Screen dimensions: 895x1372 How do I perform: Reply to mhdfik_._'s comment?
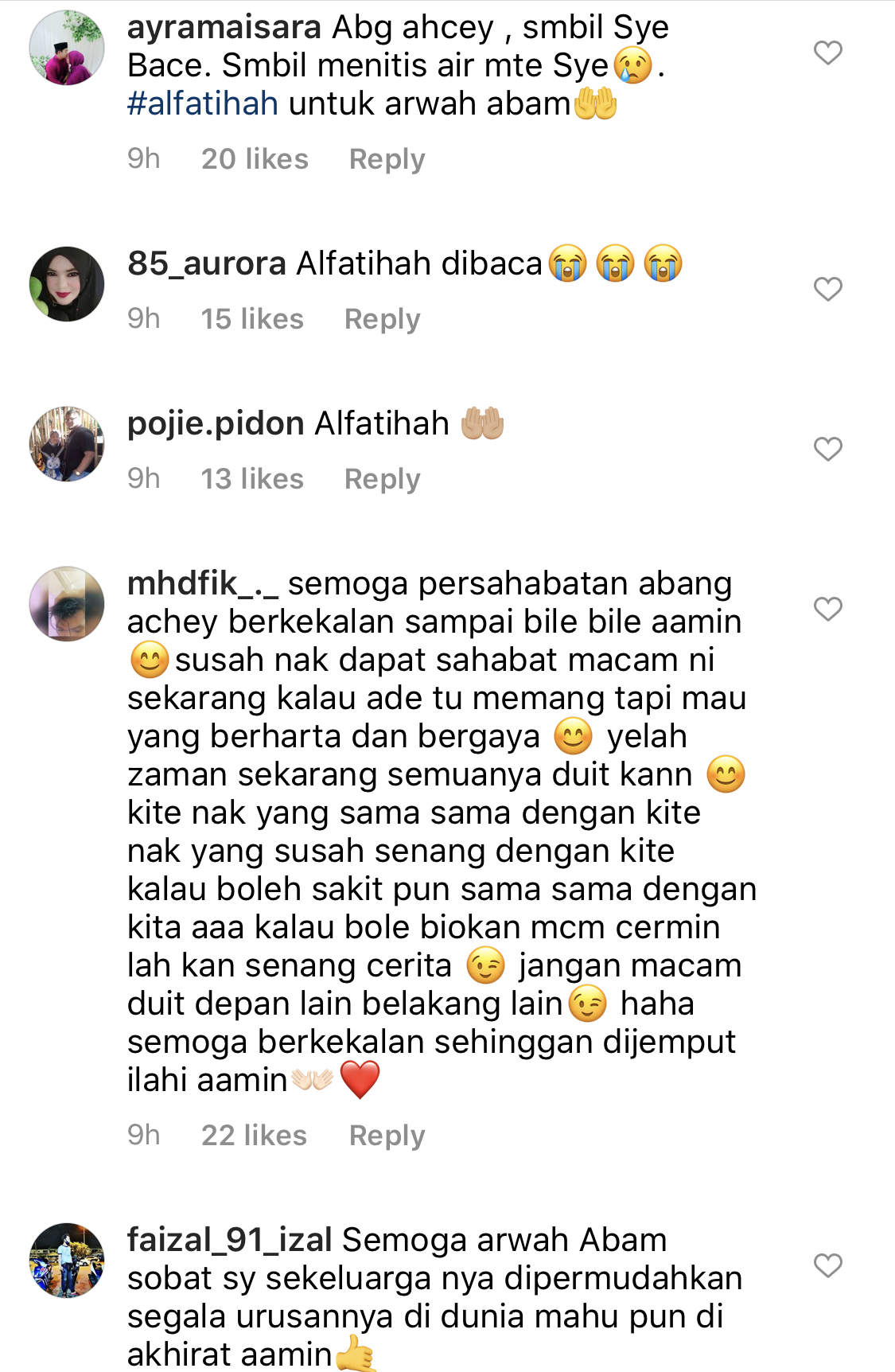coord(387,1136)
